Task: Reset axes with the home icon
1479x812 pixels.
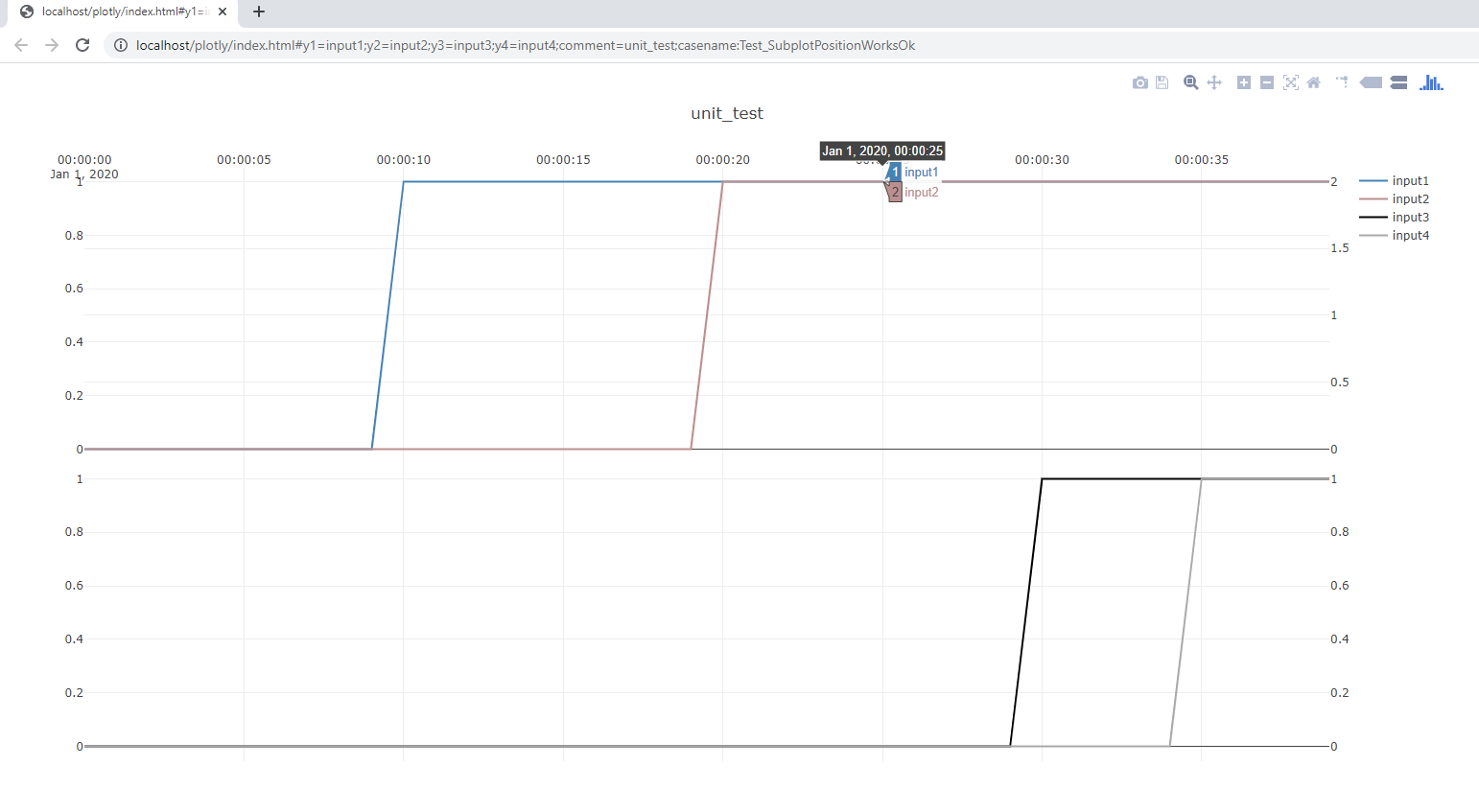Action: point(1313,82)
